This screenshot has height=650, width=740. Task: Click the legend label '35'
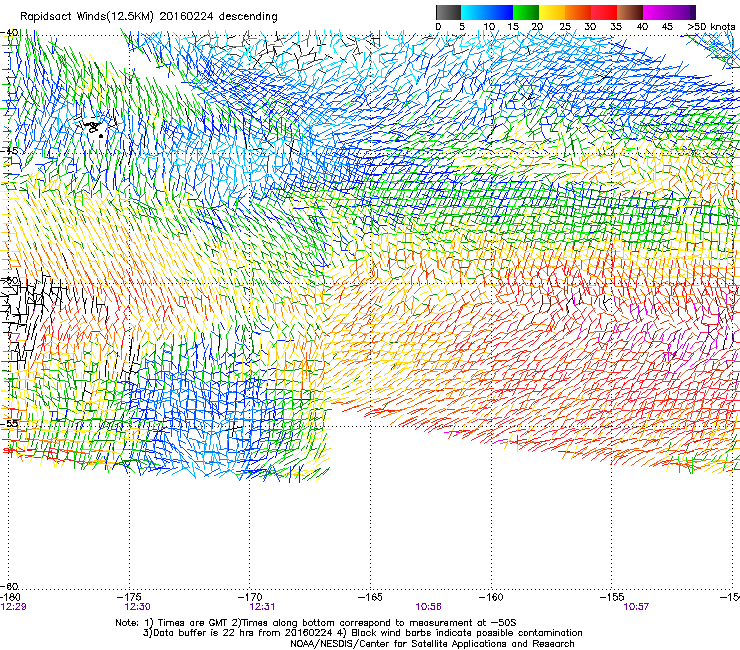(616, 27)
